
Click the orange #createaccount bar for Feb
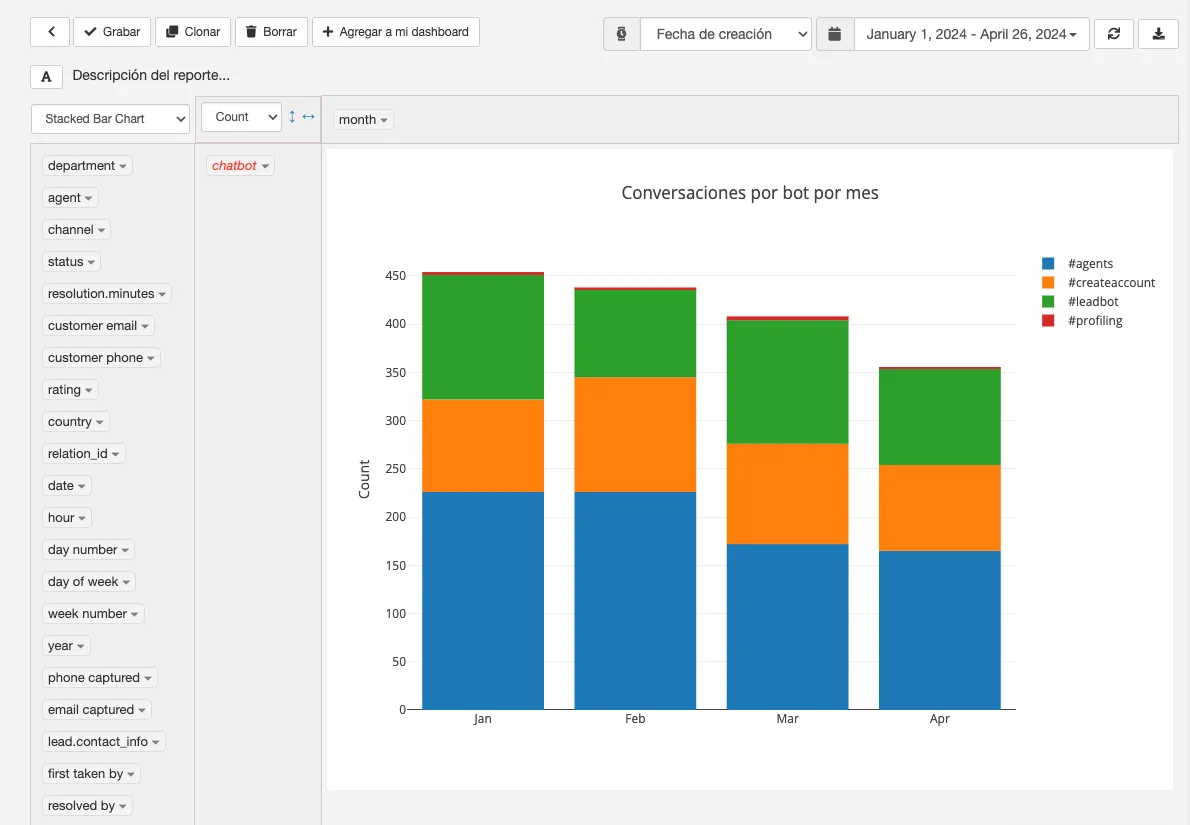[x=635, y=434]
